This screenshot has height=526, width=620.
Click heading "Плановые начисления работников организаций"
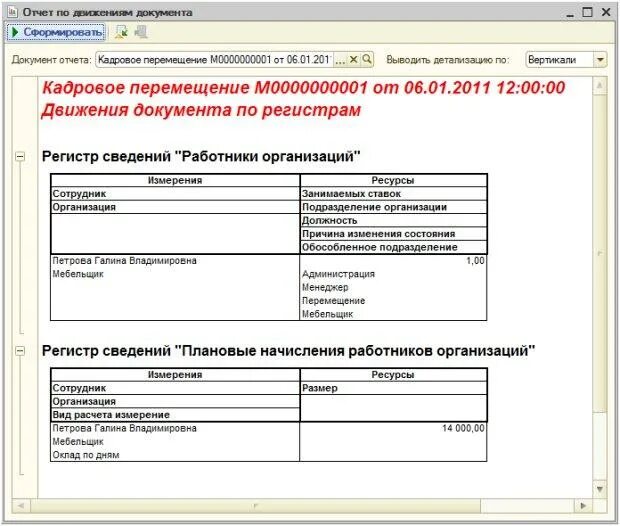tap(355, 351)
